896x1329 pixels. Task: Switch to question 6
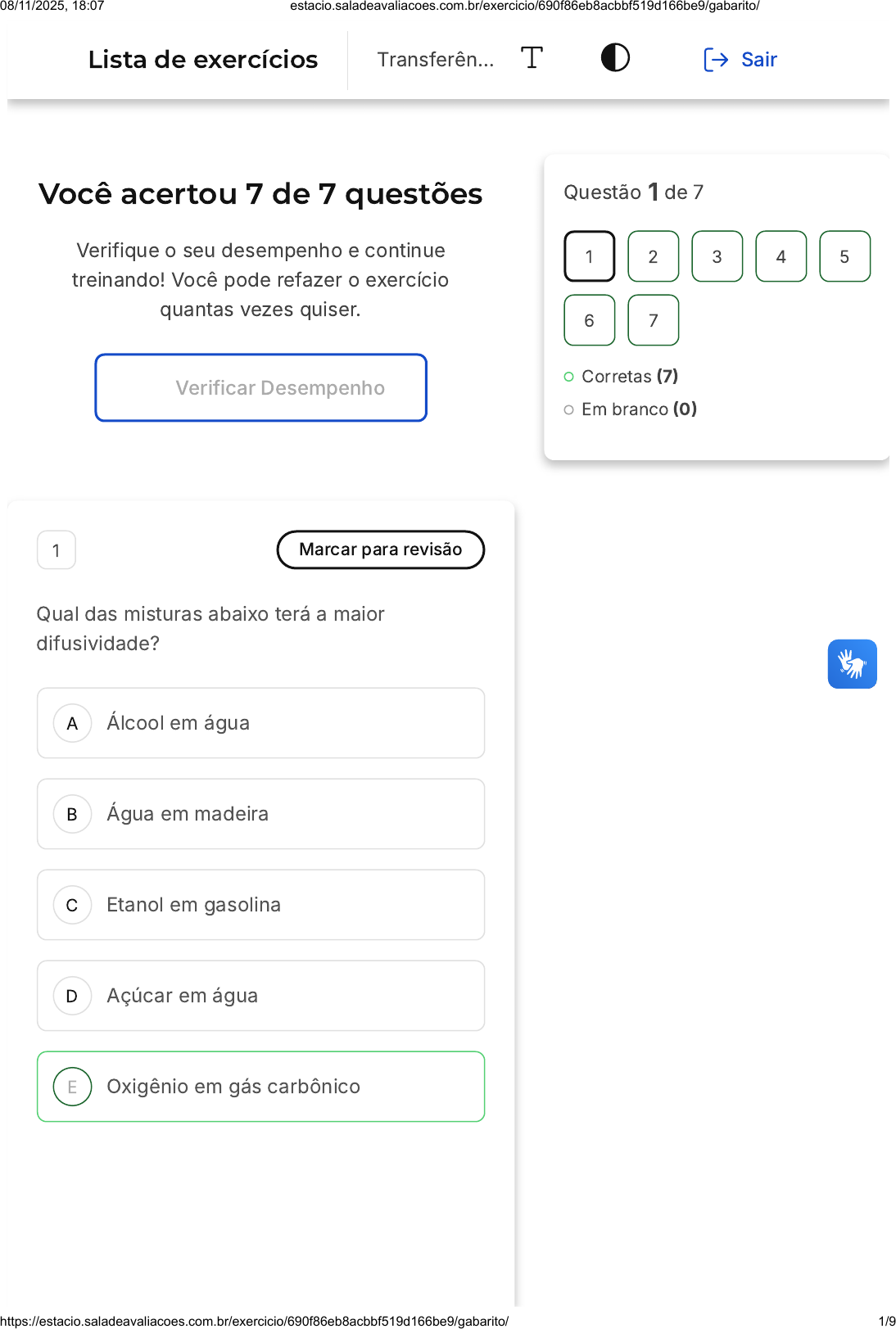[x=589, y=321]
